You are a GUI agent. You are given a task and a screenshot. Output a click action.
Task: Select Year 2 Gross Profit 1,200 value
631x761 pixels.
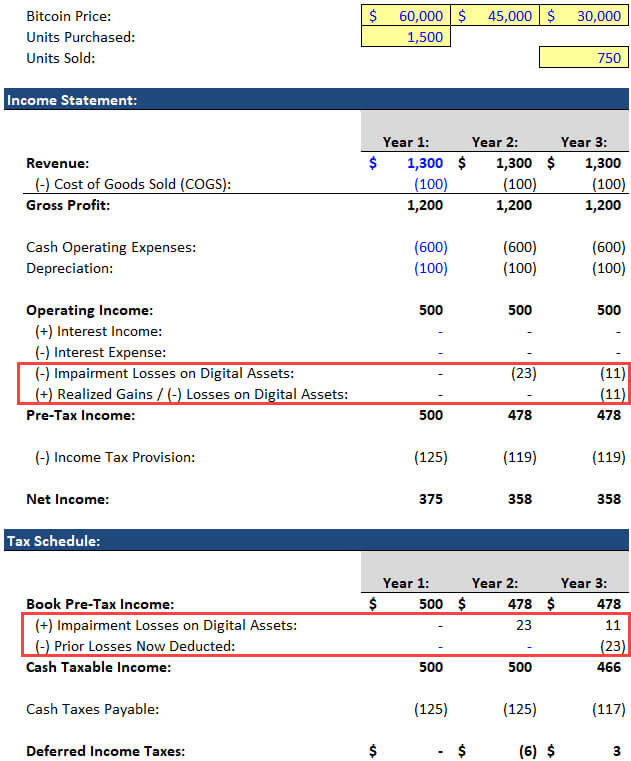pos(514,205)
